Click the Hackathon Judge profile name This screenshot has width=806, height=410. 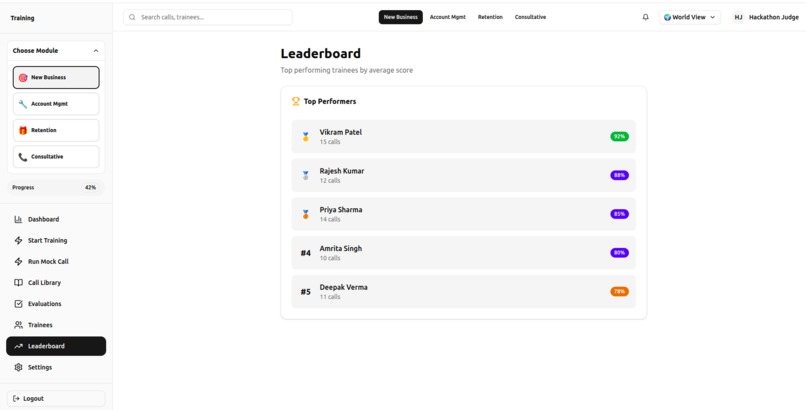tap(774, 17)
